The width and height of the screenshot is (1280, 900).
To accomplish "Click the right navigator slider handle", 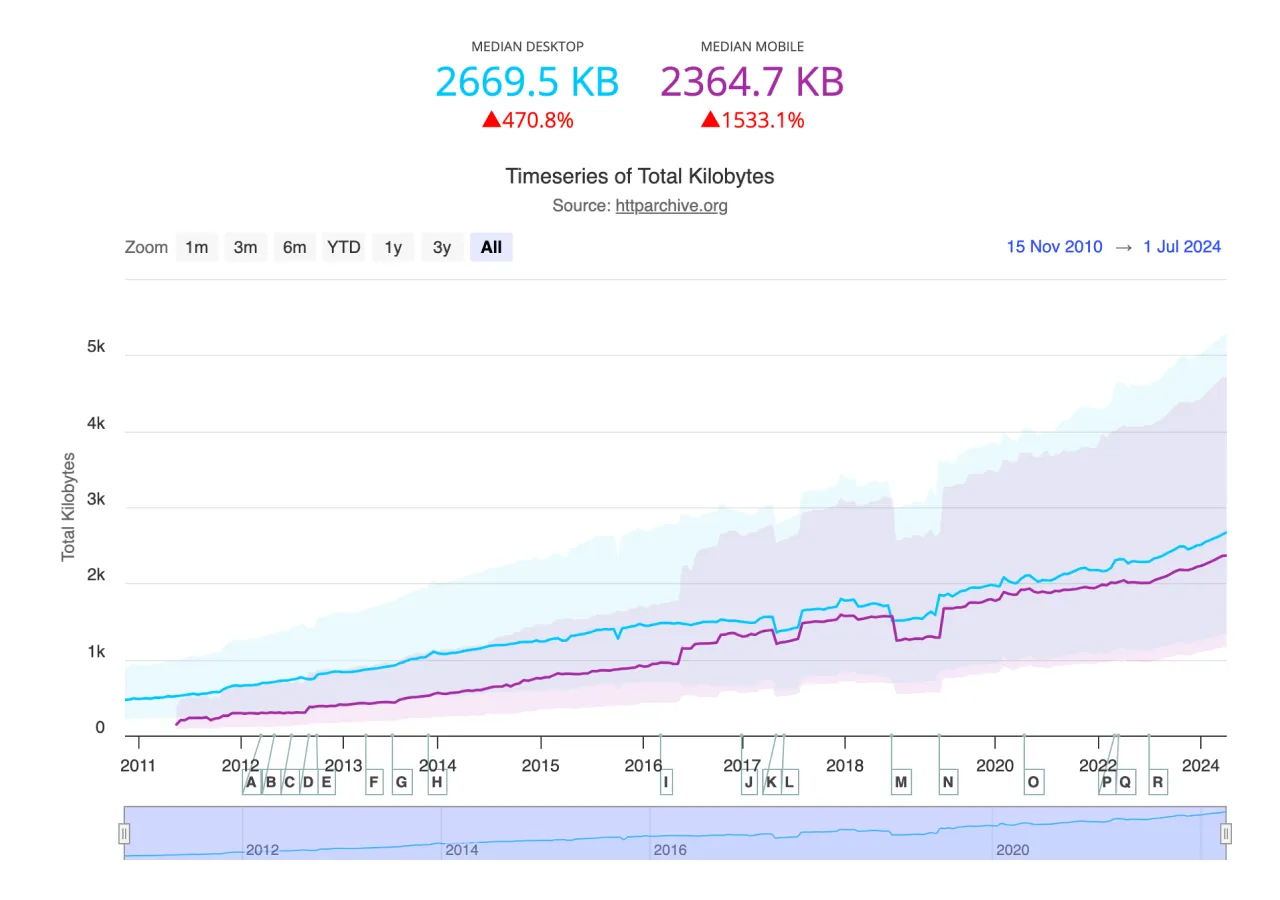I will click(x=1227, y=832).
